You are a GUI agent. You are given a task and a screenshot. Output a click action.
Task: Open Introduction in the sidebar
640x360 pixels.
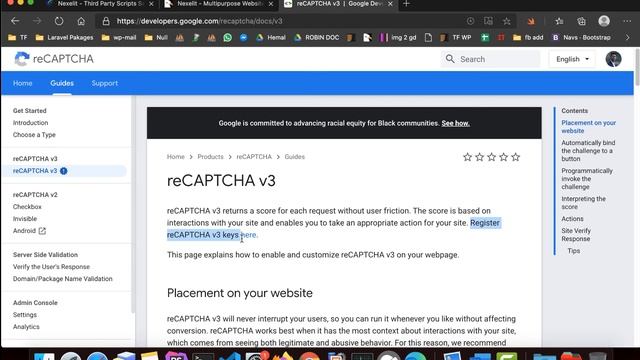[x=30, y=123]
